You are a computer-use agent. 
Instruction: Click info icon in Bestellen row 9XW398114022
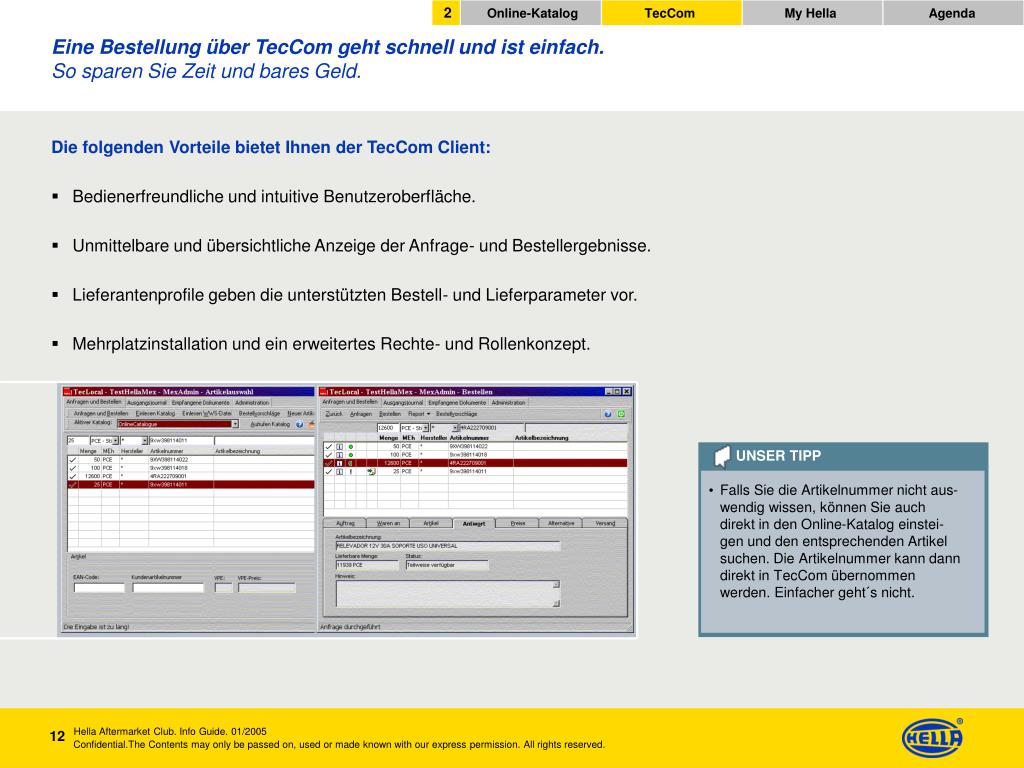pos(340,447)
